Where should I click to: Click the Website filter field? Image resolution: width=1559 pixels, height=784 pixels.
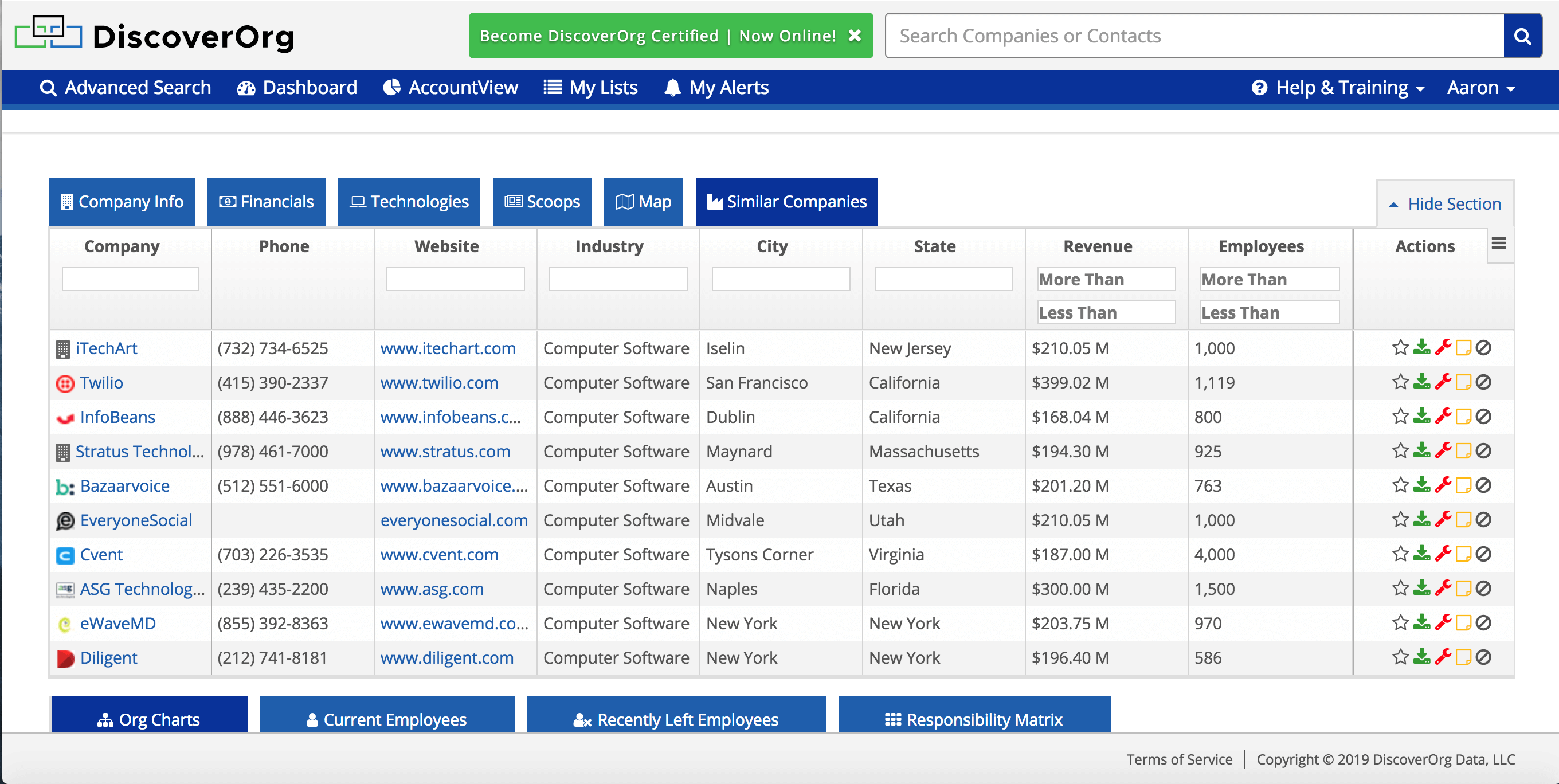456,280
